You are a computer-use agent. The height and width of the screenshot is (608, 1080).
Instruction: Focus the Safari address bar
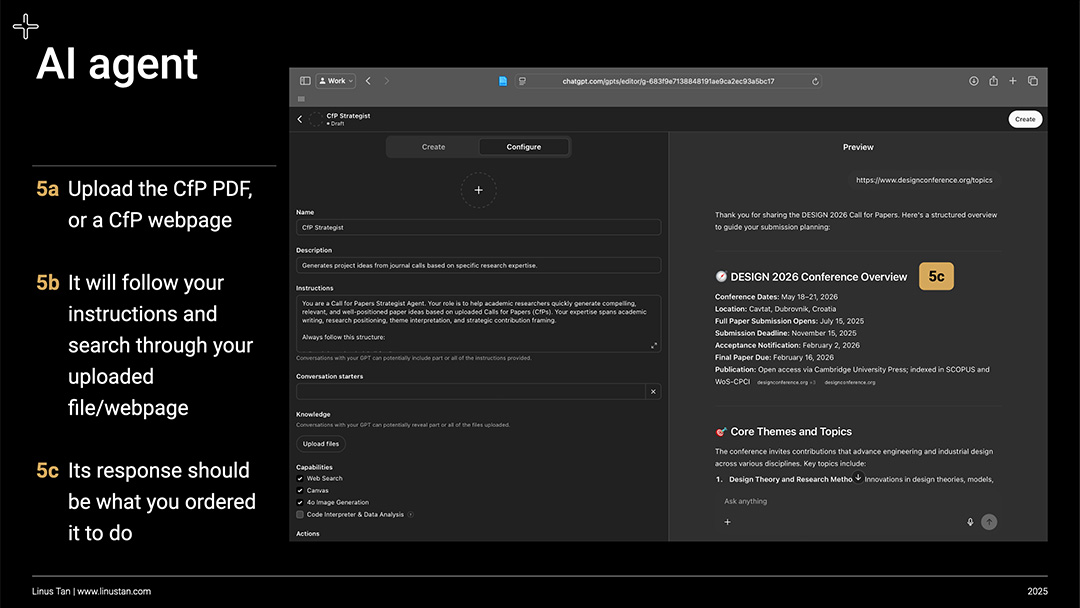click(x=668, y=81)
